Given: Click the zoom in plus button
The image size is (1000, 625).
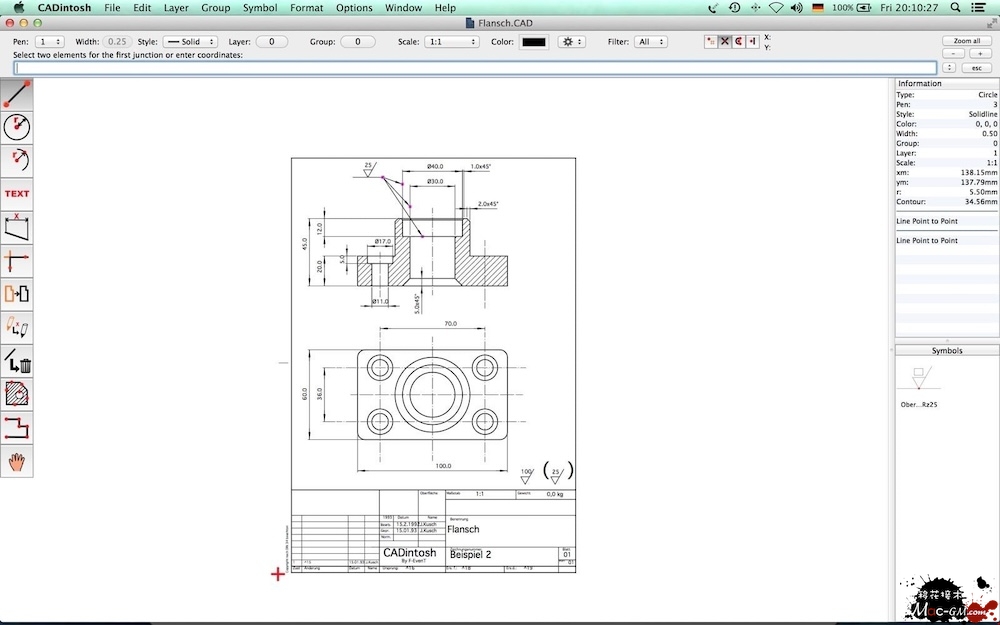Looking at the screenshot, I should pyautogui.click(x=980, y=54).
